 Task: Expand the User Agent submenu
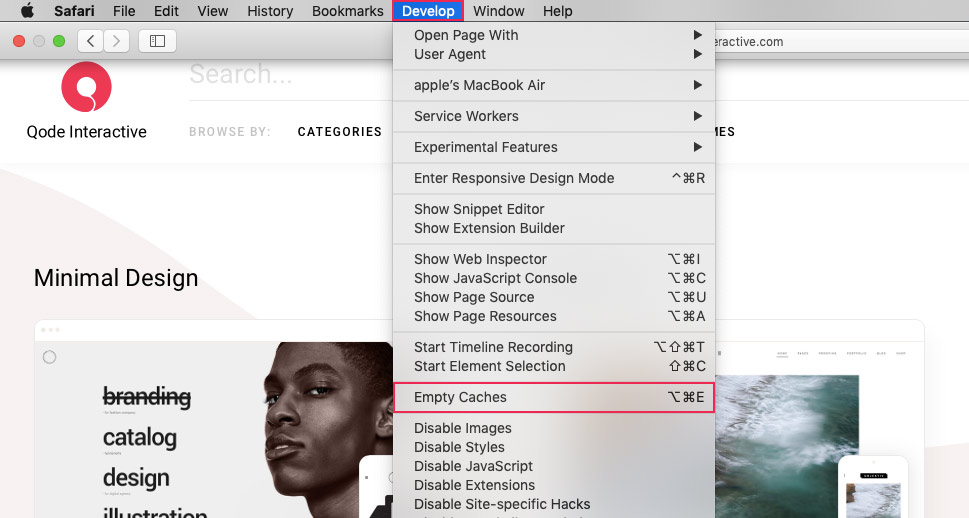click(x=554, y=54)
